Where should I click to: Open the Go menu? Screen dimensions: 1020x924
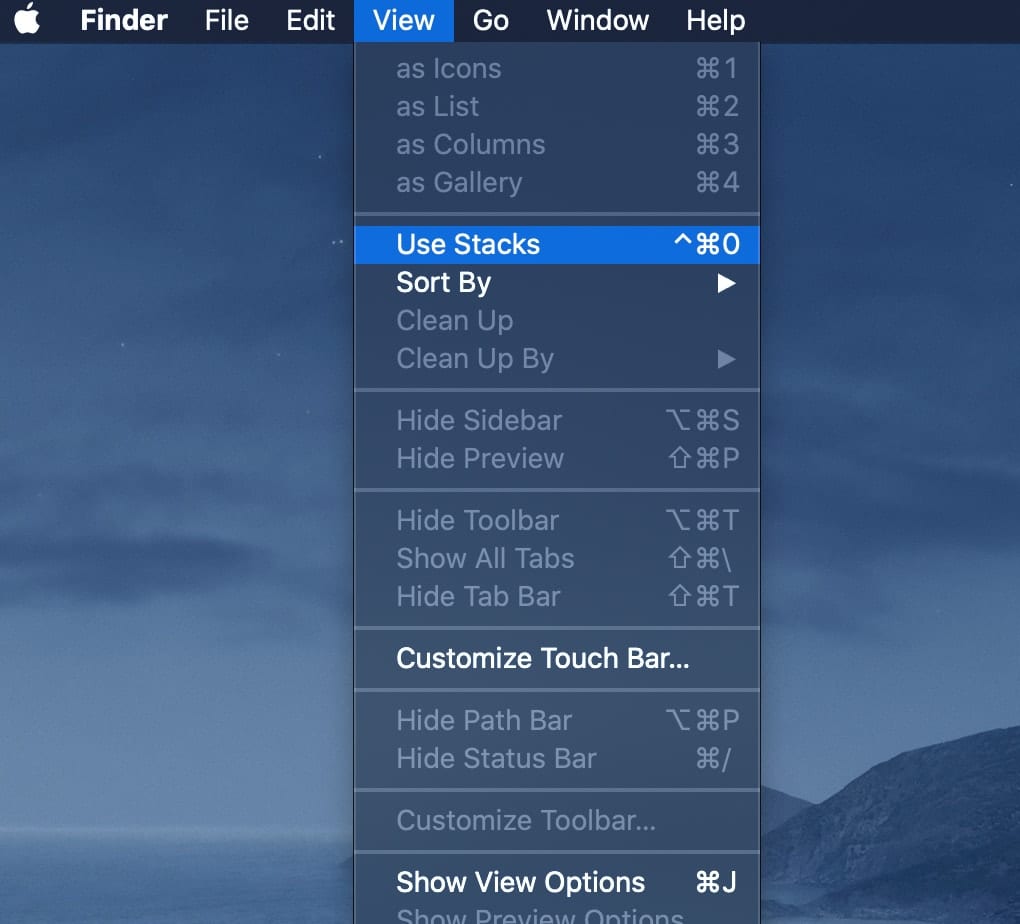(490, 20)
